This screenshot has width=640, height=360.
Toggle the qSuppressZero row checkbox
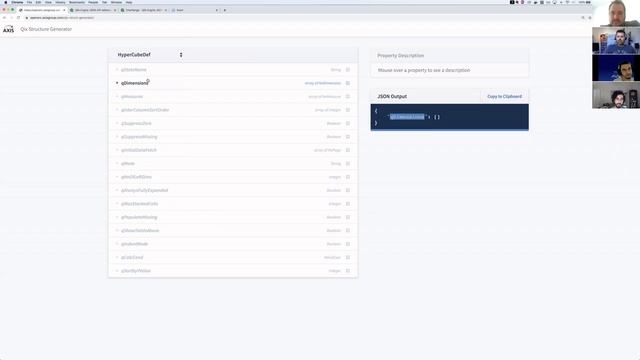point(348,123)
